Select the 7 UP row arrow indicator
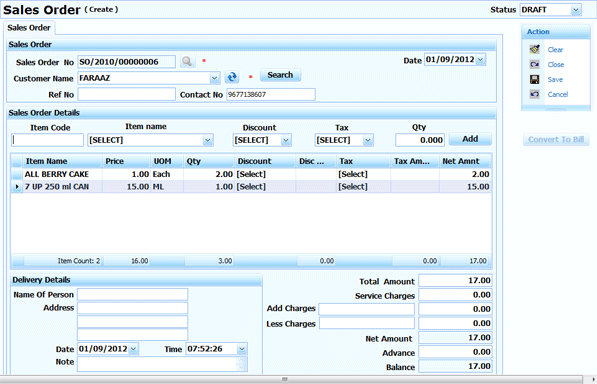Image resolution: width=597 pixels, height=384 pixels. pyautogui.click(x=17, y=187)
